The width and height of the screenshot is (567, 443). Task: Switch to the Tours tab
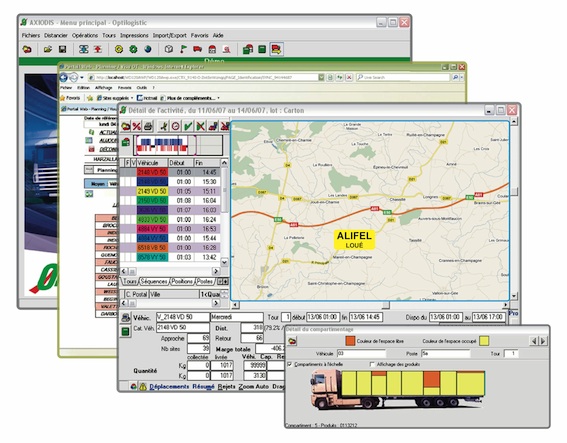130,281
